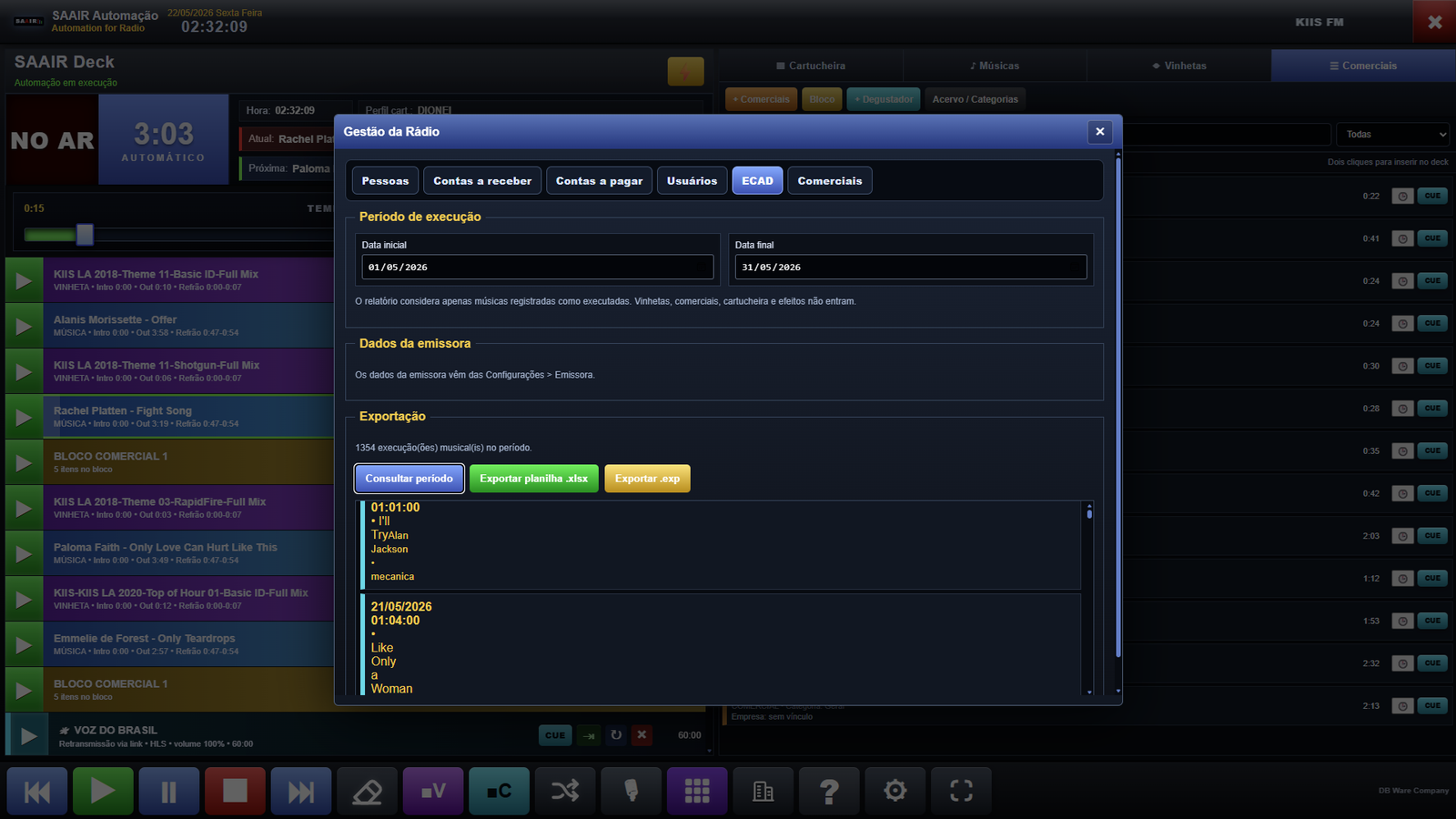
Task: Click the search field beside Todas
Action: (x=1227, y=135)
